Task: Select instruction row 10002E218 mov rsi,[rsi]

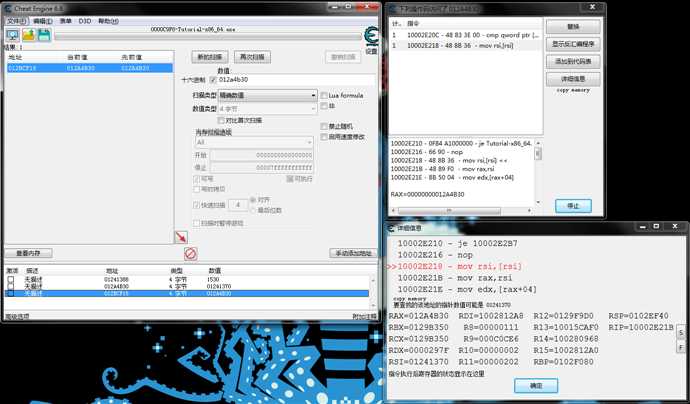Action: click(466, 45)
